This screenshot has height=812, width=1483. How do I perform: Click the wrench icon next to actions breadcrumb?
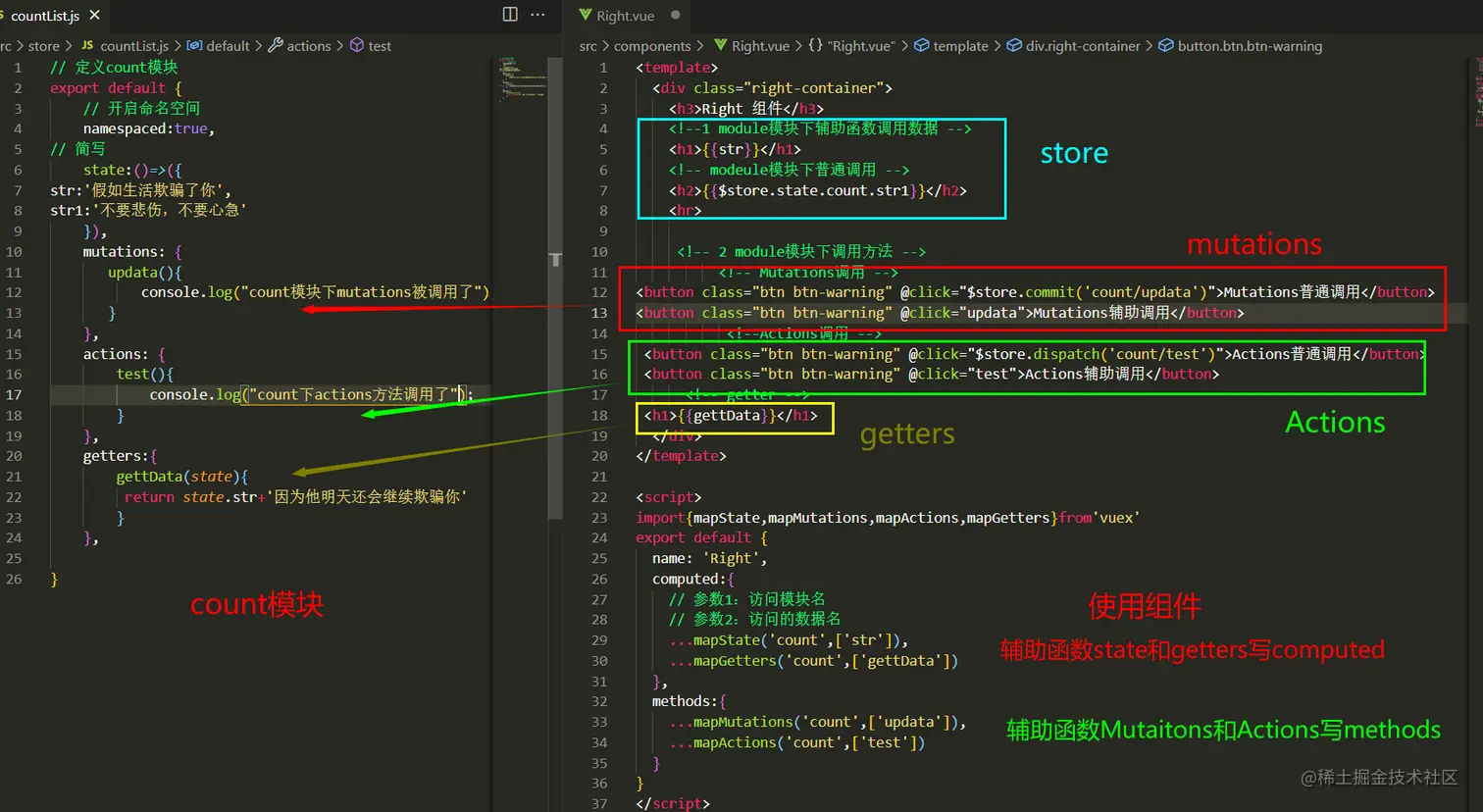coord(276,45)
